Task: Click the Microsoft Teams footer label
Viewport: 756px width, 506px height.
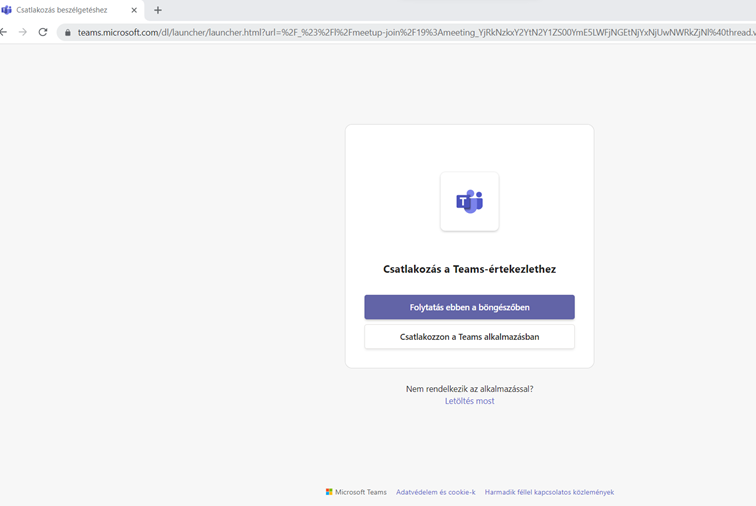Action: [361, 492]
